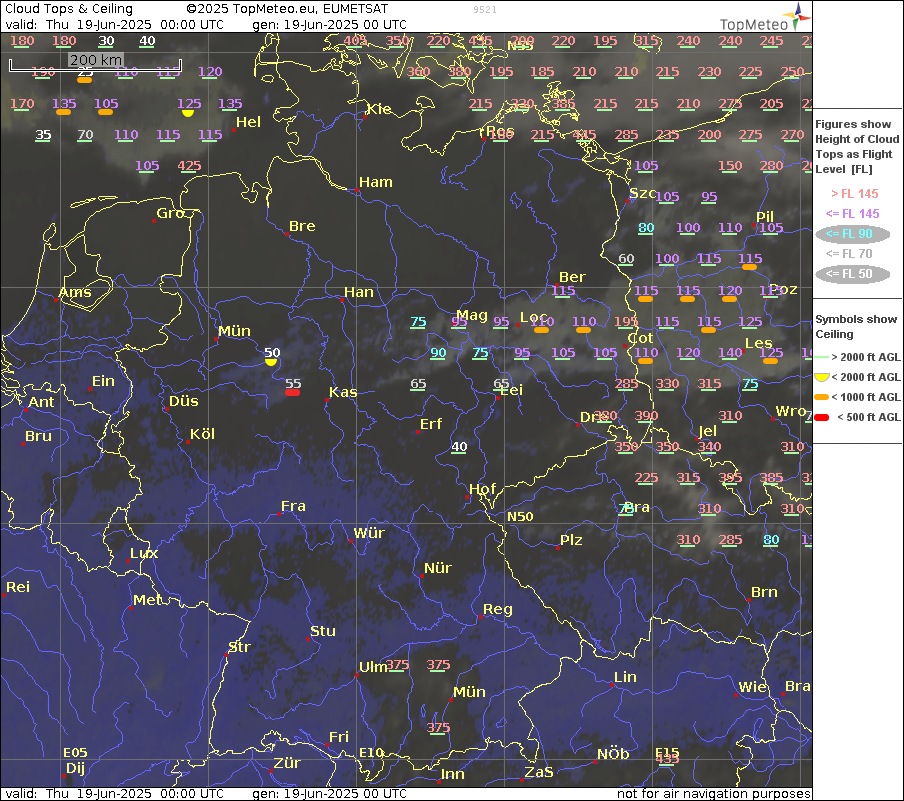The image size is (904, 801).
Task: Click the 'Bre' city label
Action: coord(302,226)
